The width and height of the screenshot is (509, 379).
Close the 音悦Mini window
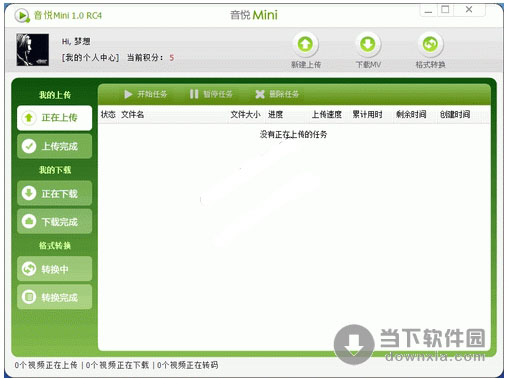click(469, 10)
